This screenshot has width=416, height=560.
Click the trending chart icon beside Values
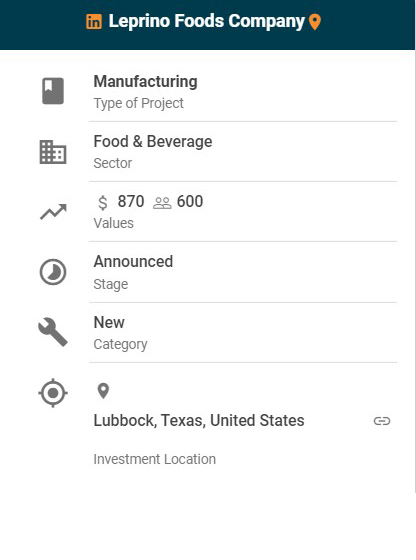(x=53, y=212)
